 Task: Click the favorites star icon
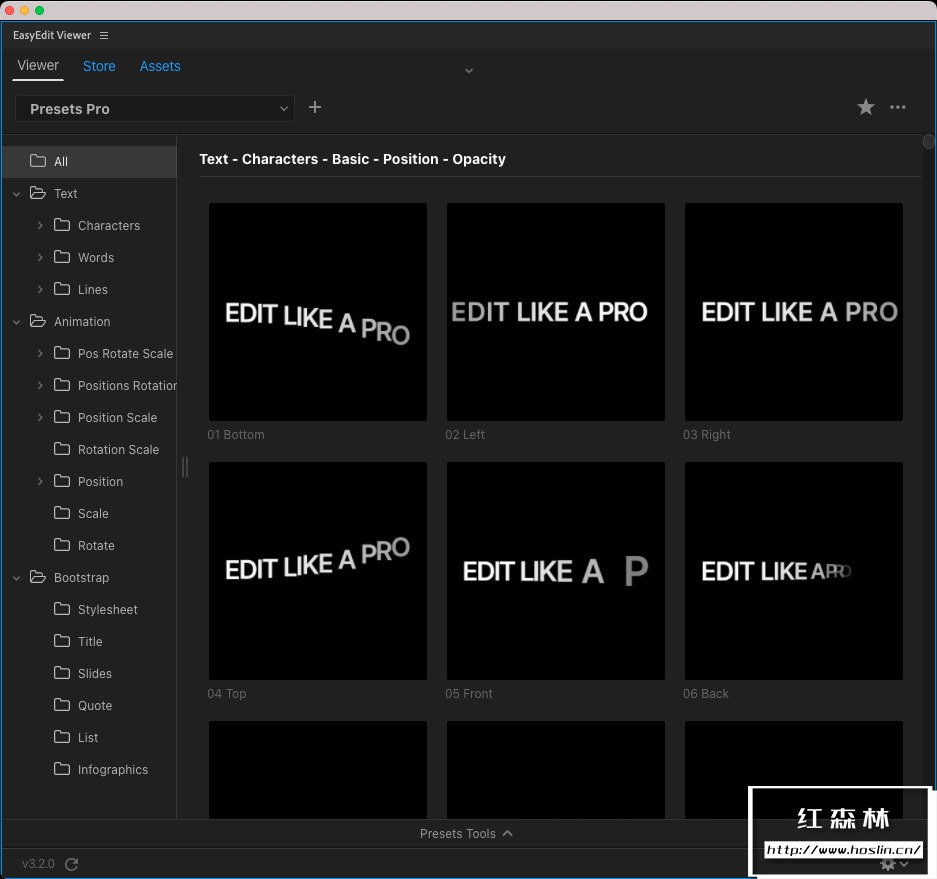coord(866,108)
